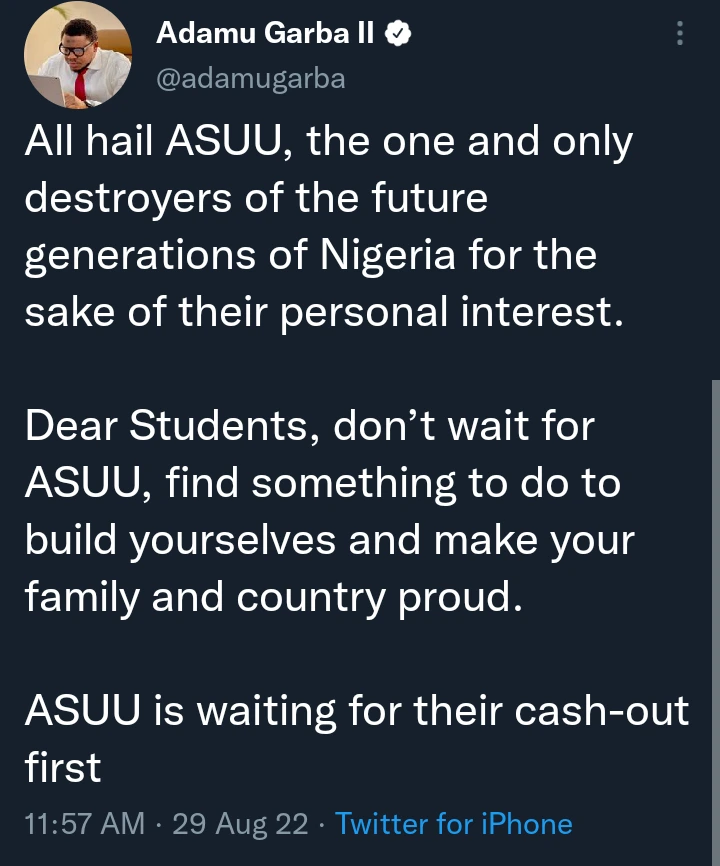Open the @adamugarba handle
The width and height of the screenshot is (720, 866).
click(x=251, y=80)
